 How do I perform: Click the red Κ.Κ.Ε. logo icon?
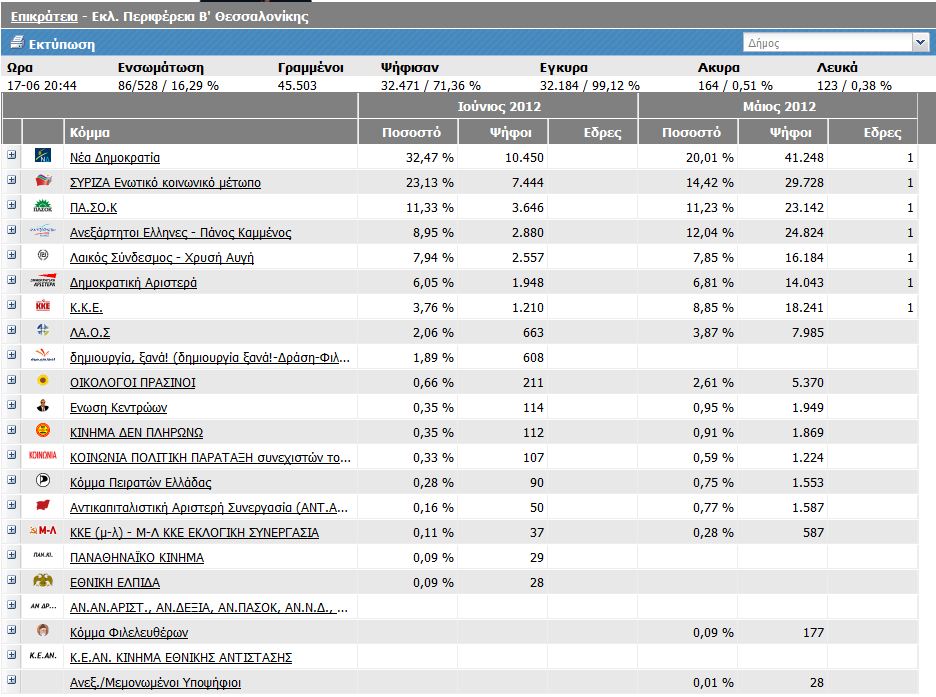click(x=43, y=306)
